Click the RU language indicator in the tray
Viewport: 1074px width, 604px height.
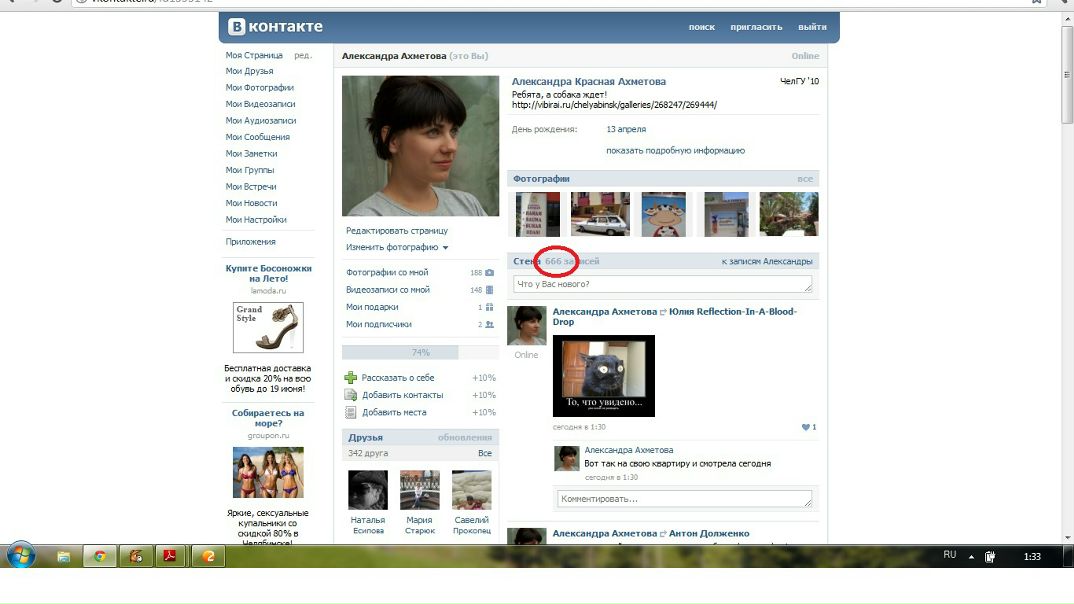click(x=949, y=555)
